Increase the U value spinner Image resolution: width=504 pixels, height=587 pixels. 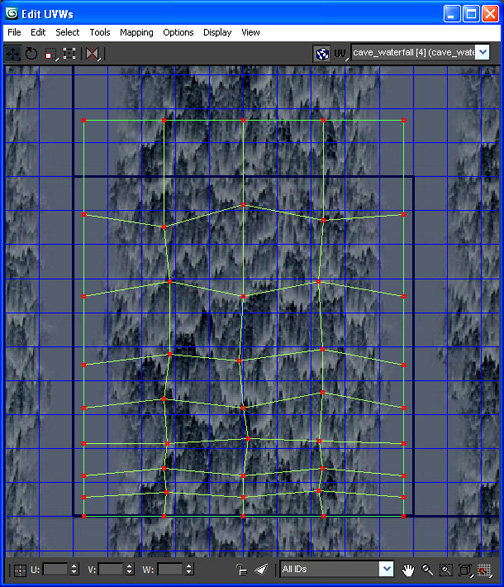click(x=74, y=566)
